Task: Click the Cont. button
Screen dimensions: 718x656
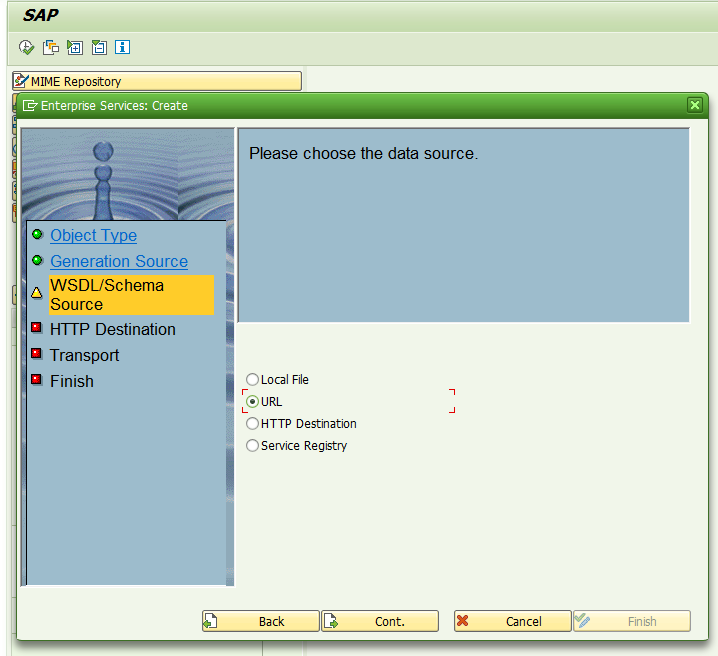Action: (380, 621)
